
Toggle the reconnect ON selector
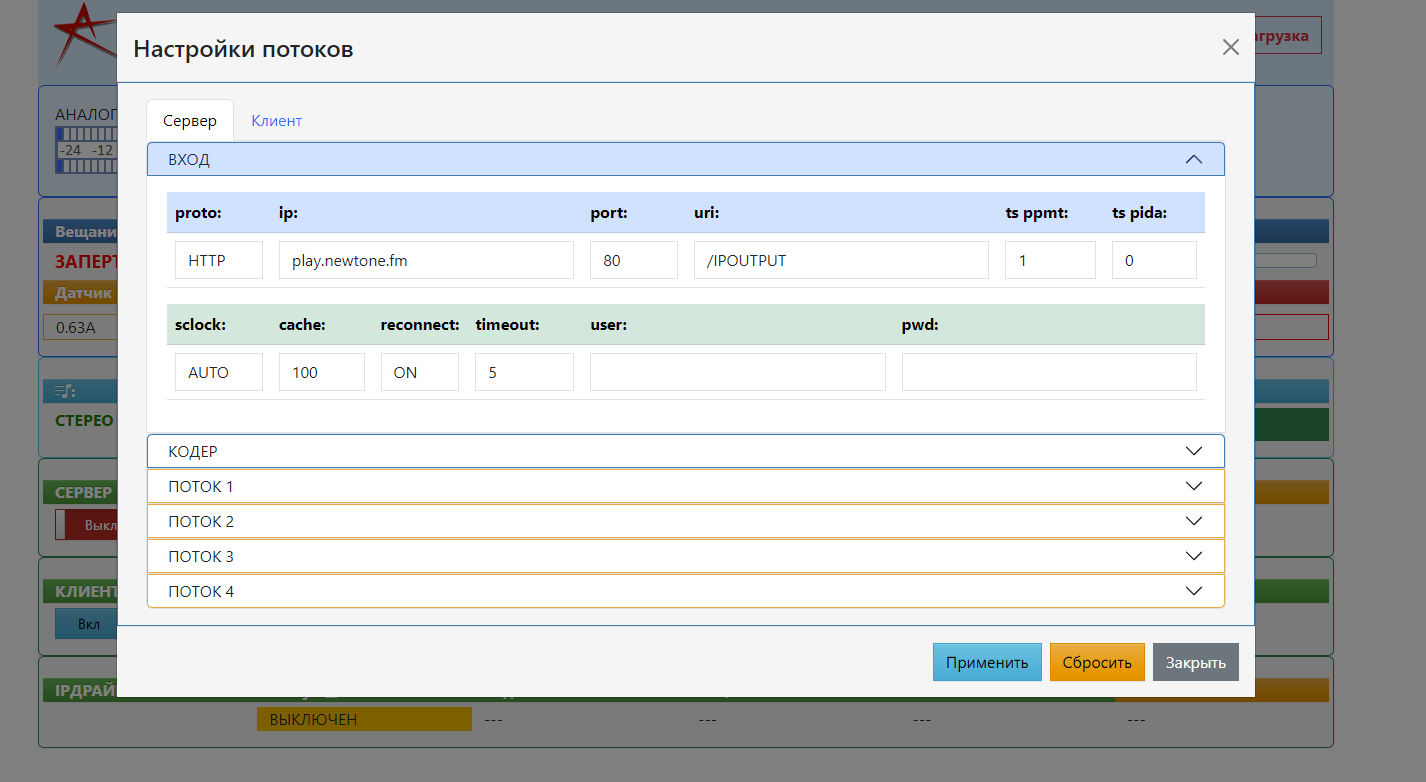(x=419, y=372)
